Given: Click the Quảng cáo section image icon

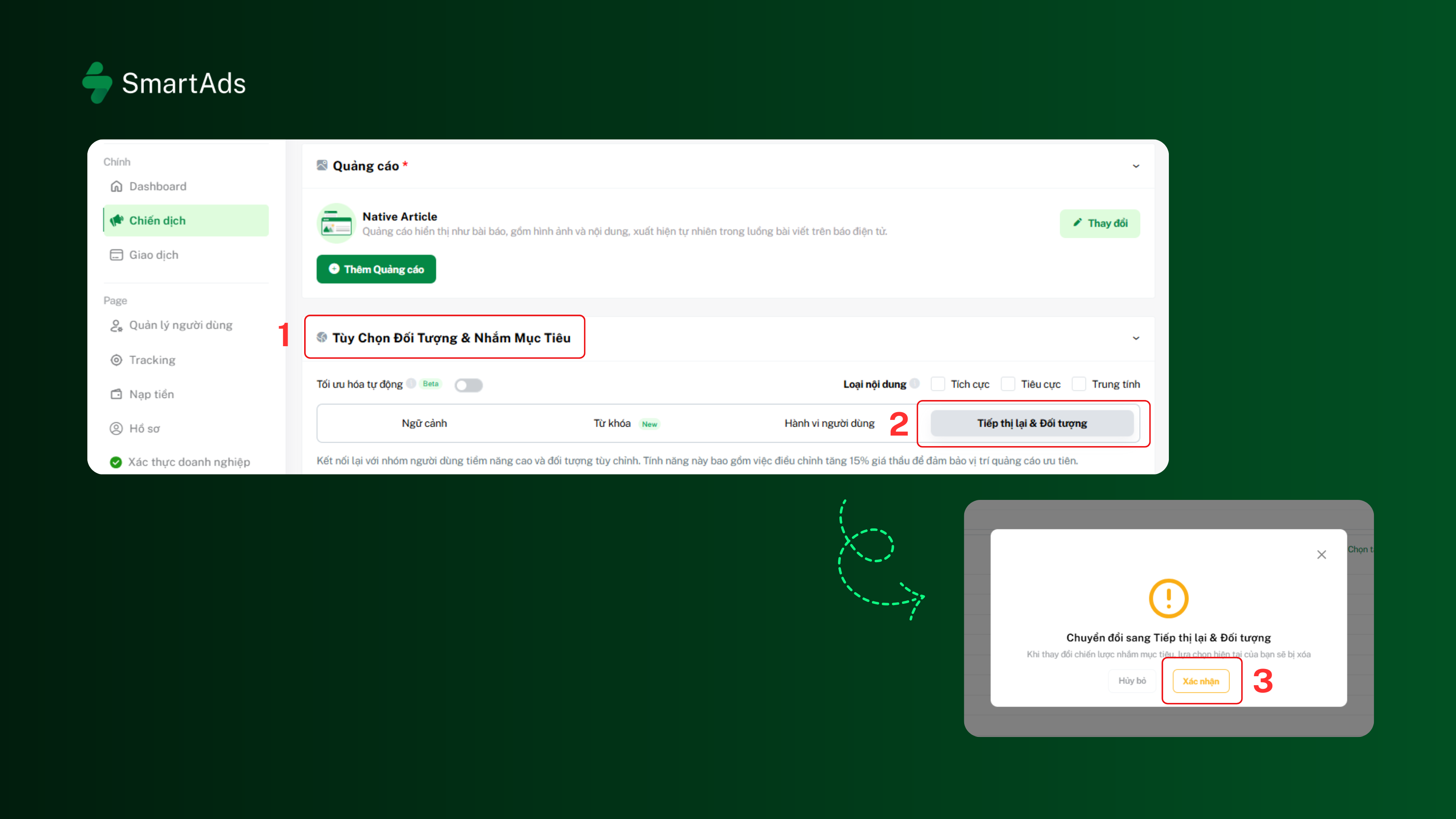Looking at the screenshot, I should tap(322, 165).
